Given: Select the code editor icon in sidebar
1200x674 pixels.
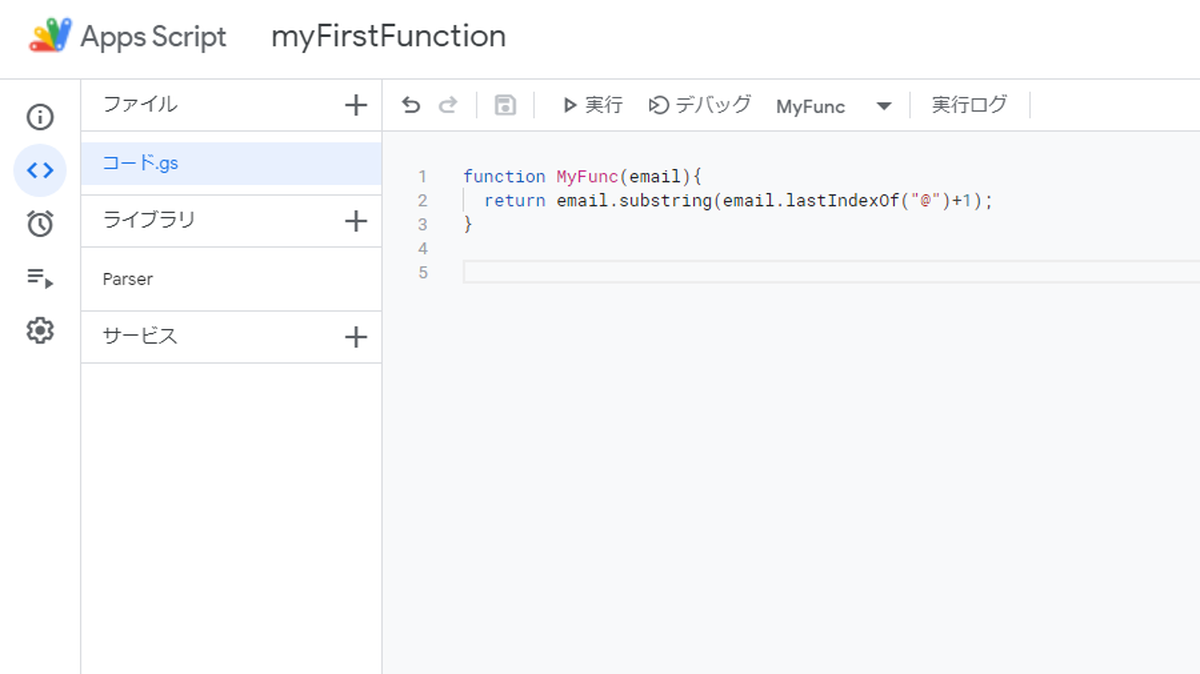Looking at the screenshot, I should [x=40, y=170].
